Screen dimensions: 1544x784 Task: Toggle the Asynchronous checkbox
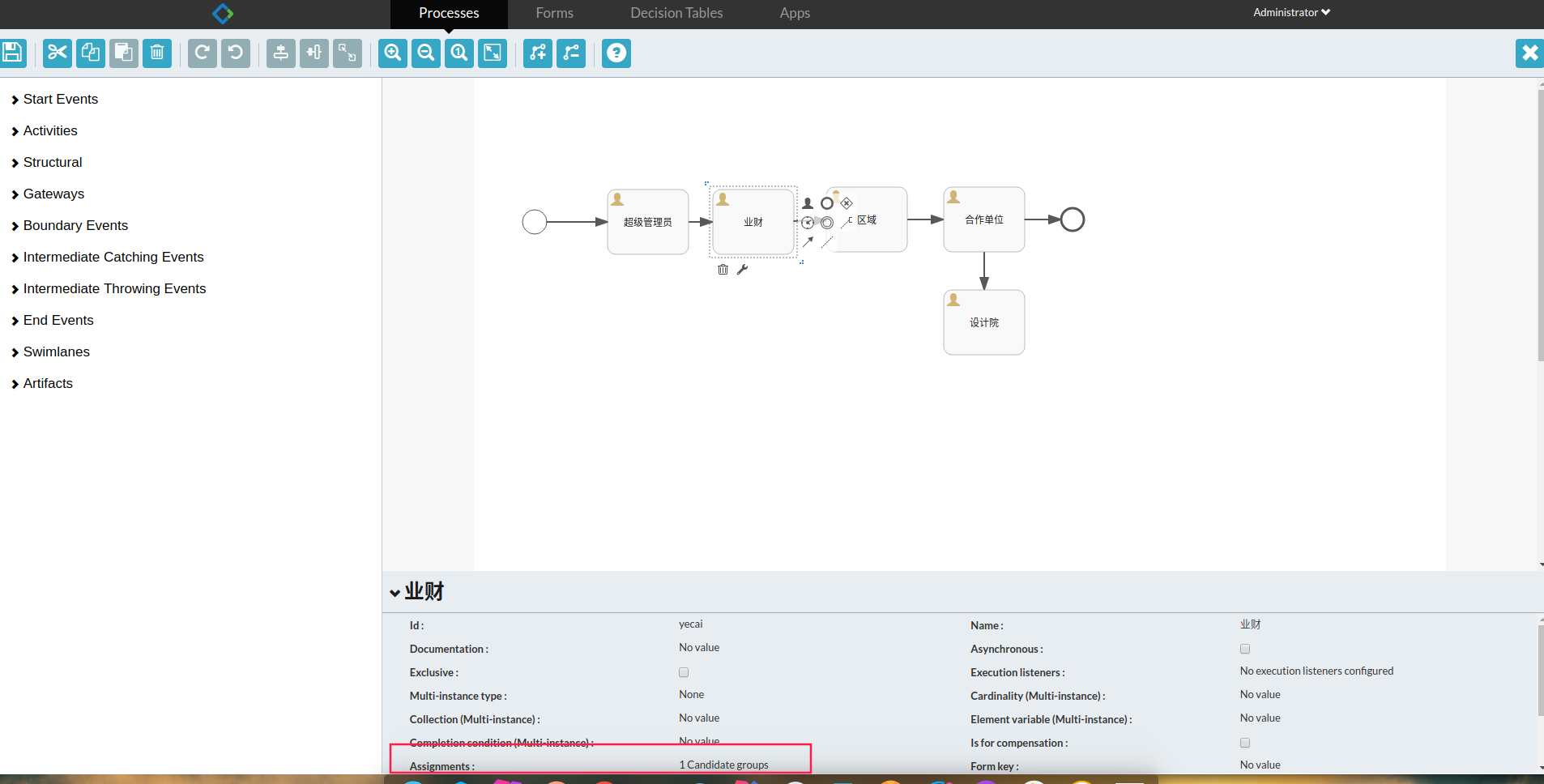coord(1245,649)
